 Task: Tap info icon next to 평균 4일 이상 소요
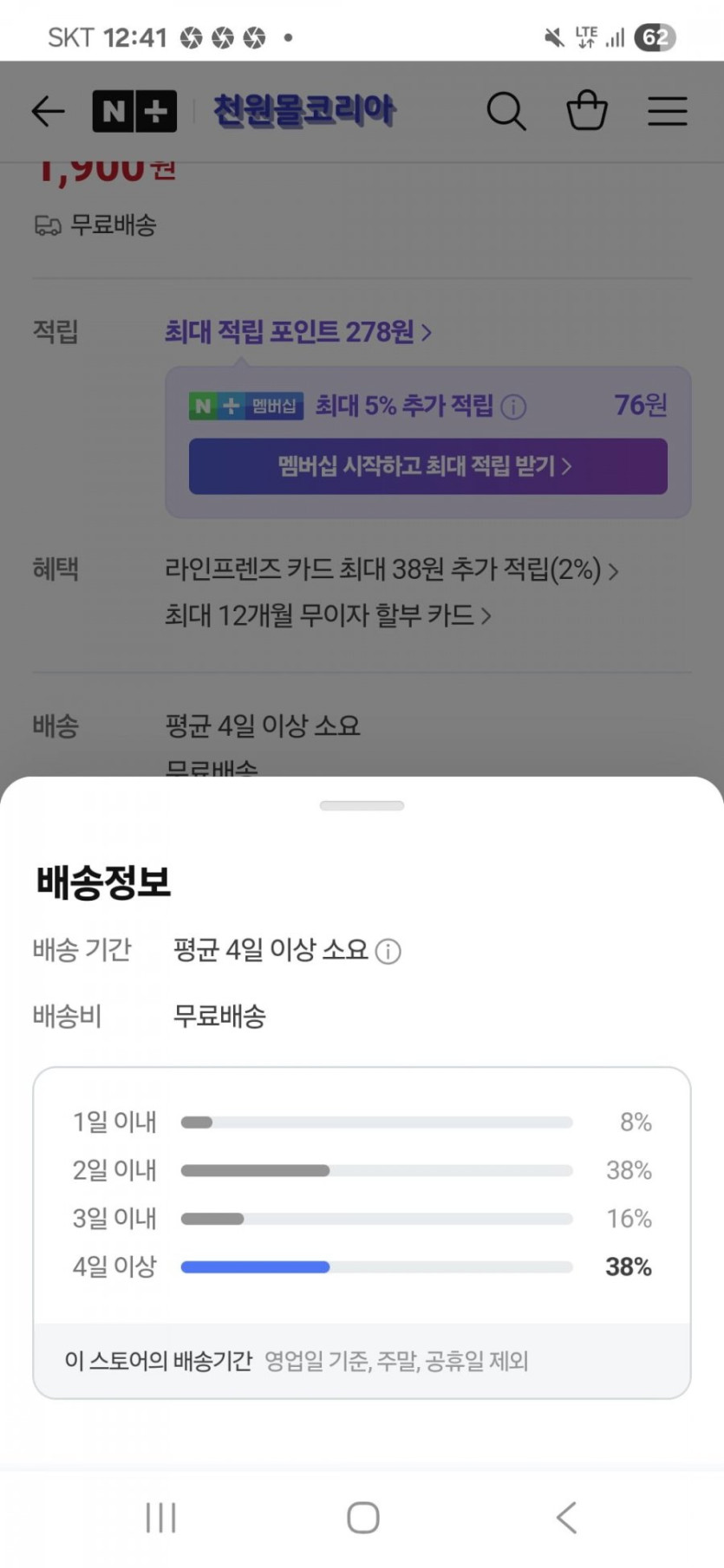(388, 952)
